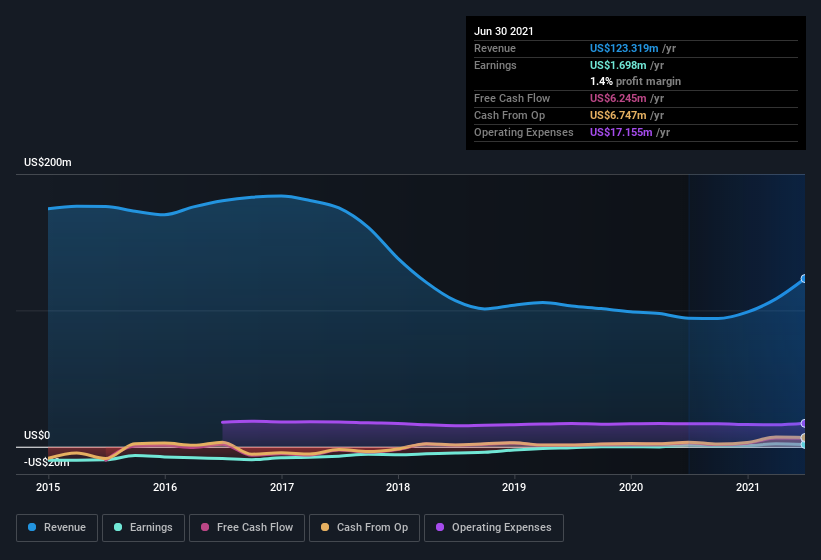The width and height of the screenshot is (821, 560).
Task: Click the 2018 x-axis label
Action: coord(398,487)
